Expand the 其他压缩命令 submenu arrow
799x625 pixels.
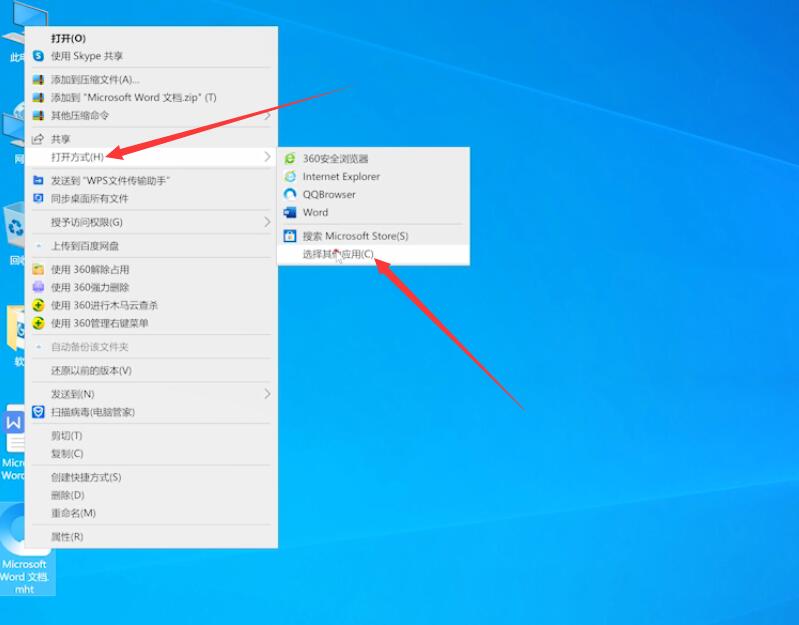click(x=267, y=116)
